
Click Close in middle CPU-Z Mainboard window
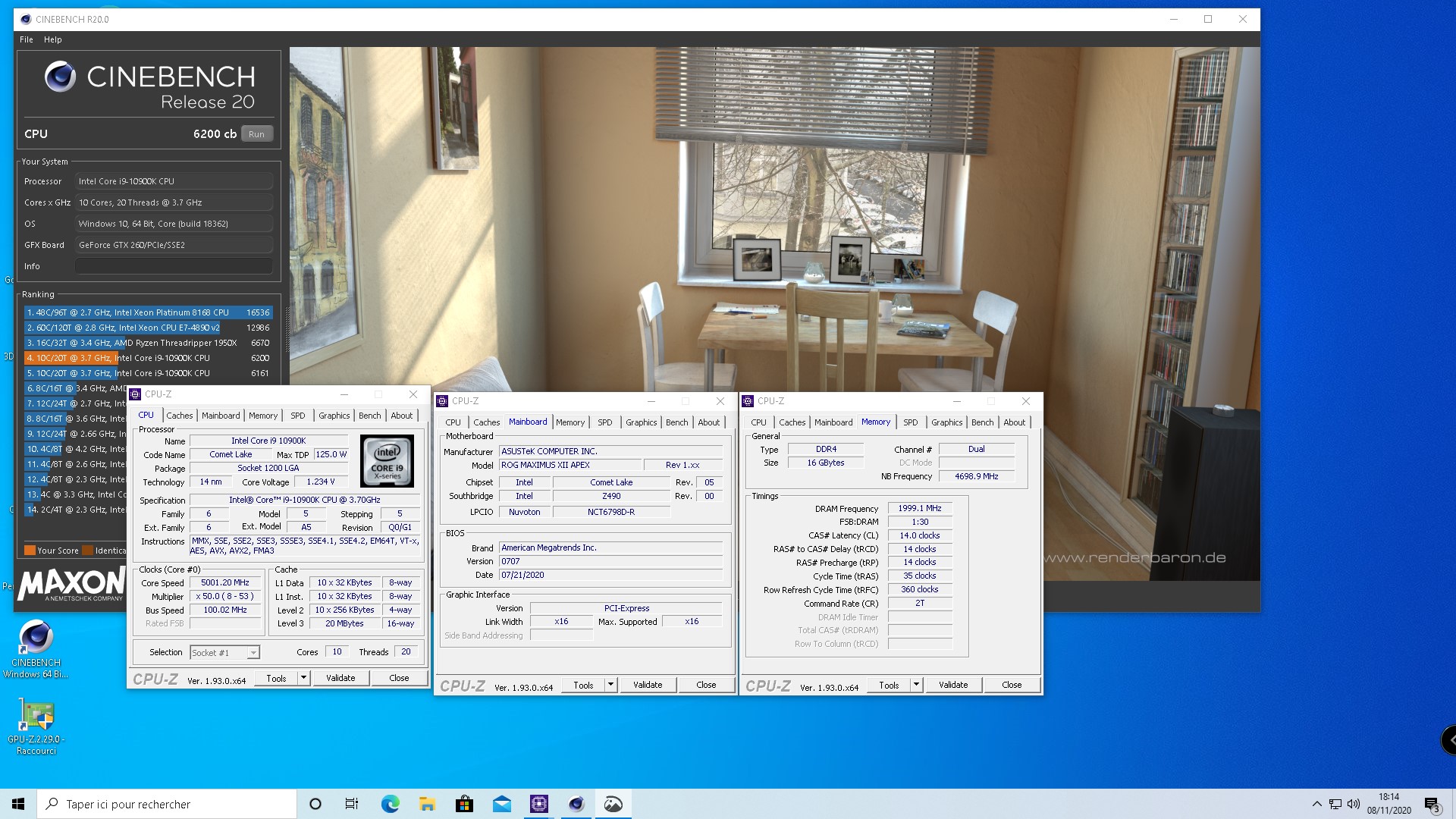point(706,685)
